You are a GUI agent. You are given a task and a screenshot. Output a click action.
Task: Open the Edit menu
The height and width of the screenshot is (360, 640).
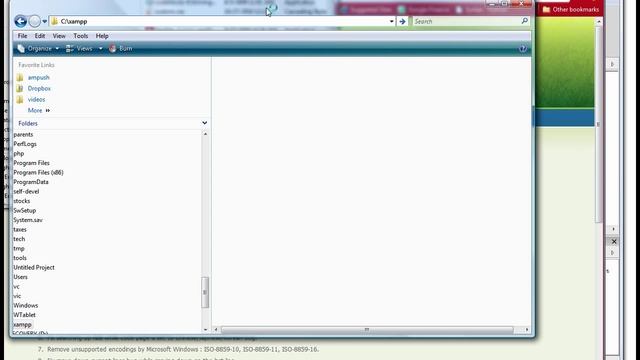[40, 36]
